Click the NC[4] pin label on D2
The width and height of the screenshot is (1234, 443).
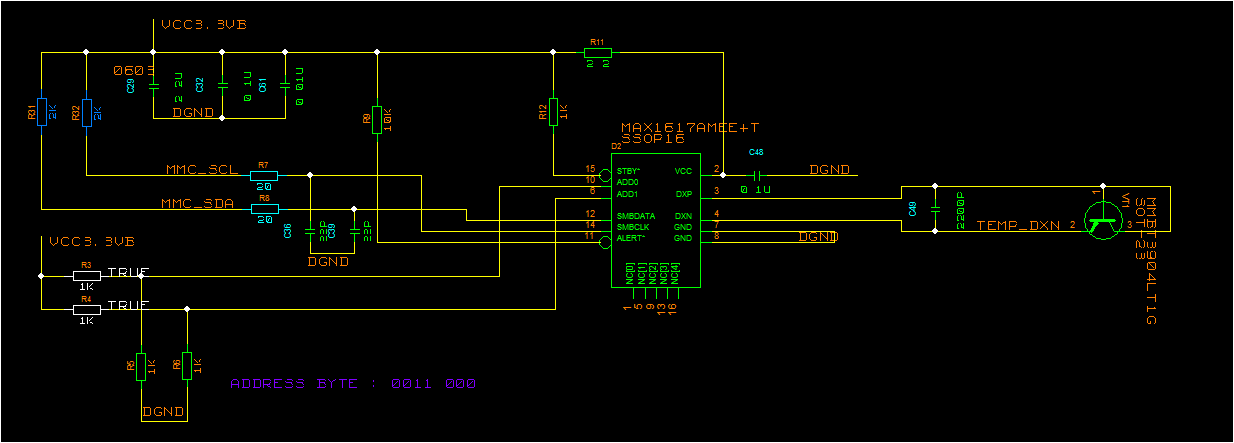(x=677, y=272)
